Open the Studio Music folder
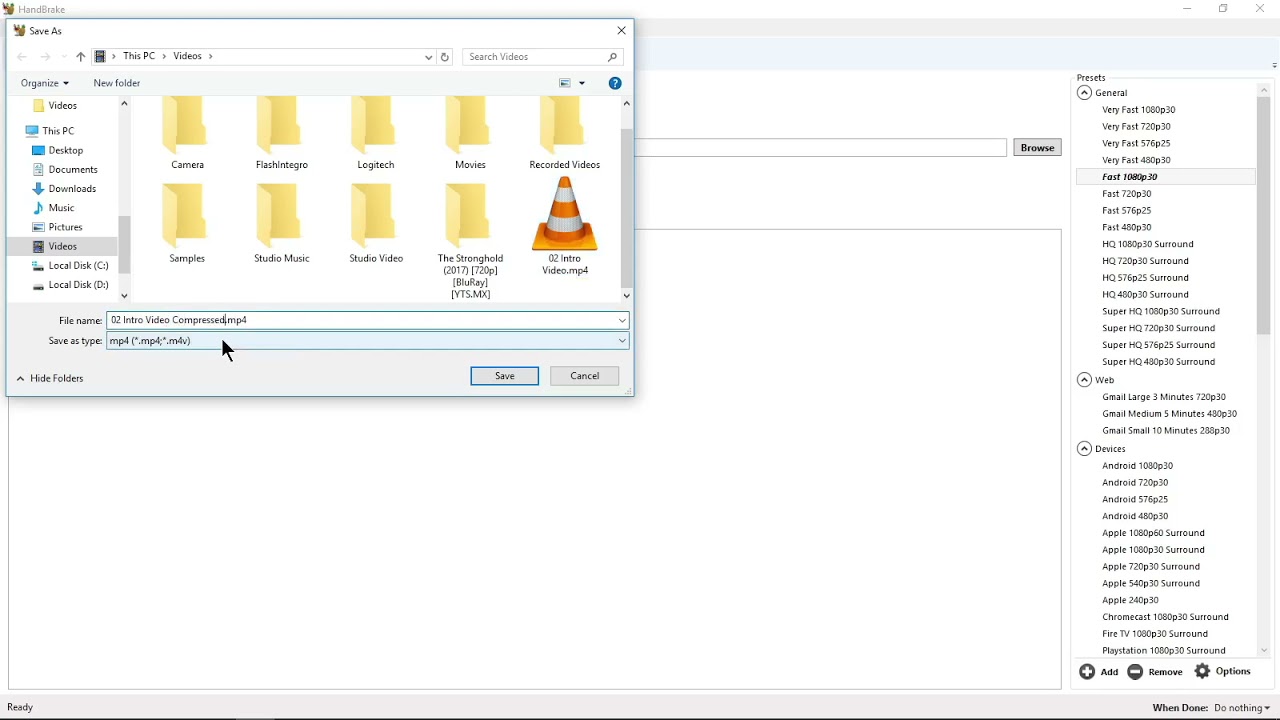The image size is (1280, 720). click(x=281, y=224)
